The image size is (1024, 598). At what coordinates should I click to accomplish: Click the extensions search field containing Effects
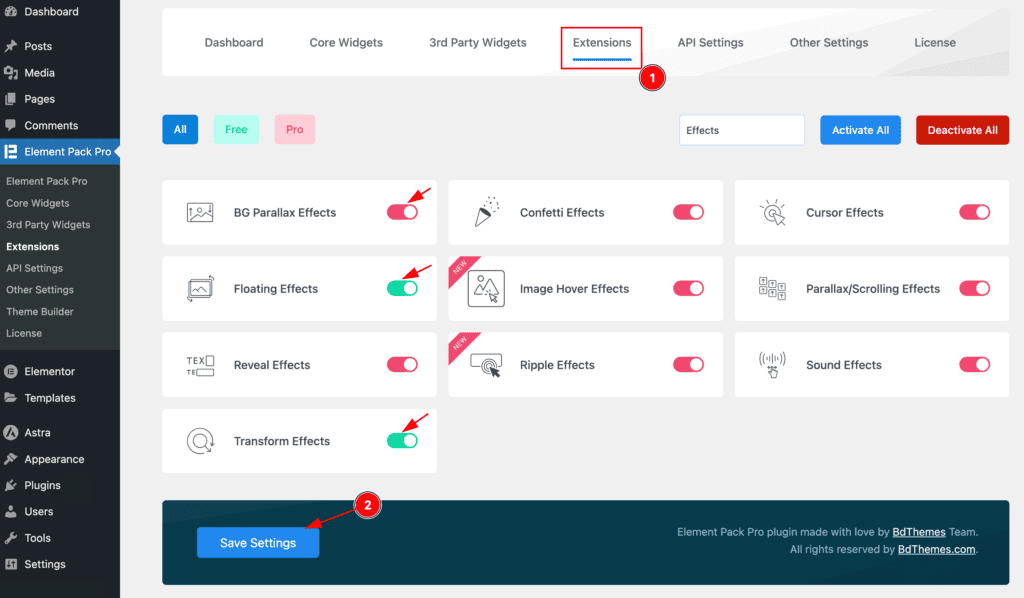click(742, 130)
